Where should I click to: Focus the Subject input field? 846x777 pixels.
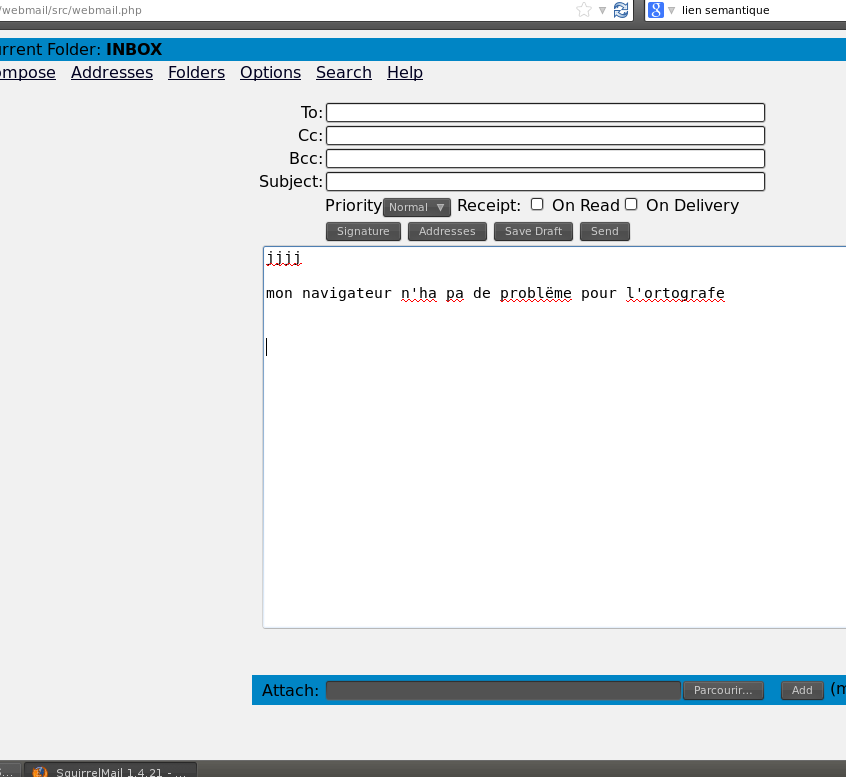[545, 181]
